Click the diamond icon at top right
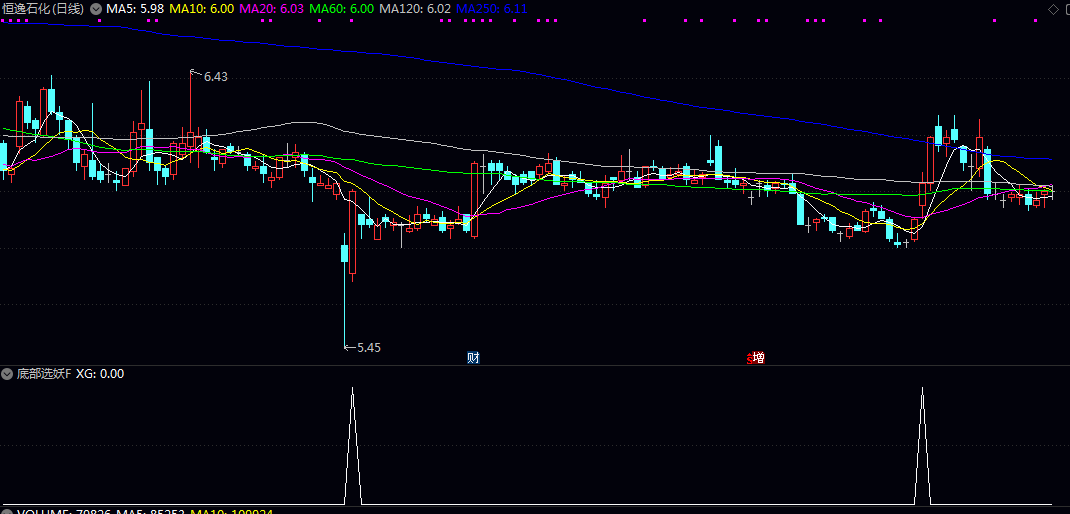This screenshot has width=1070, height=514. click(1052, 9)
